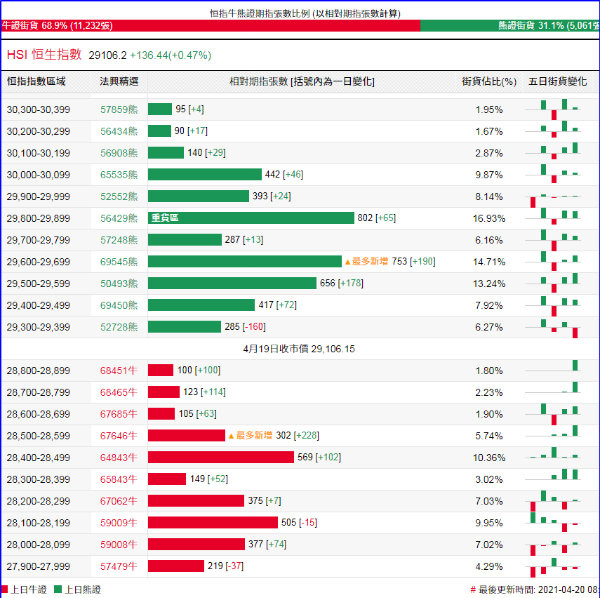Click the 法興精選 column header
The width and height of the screenshot is (600, 598).
(119, 81)
